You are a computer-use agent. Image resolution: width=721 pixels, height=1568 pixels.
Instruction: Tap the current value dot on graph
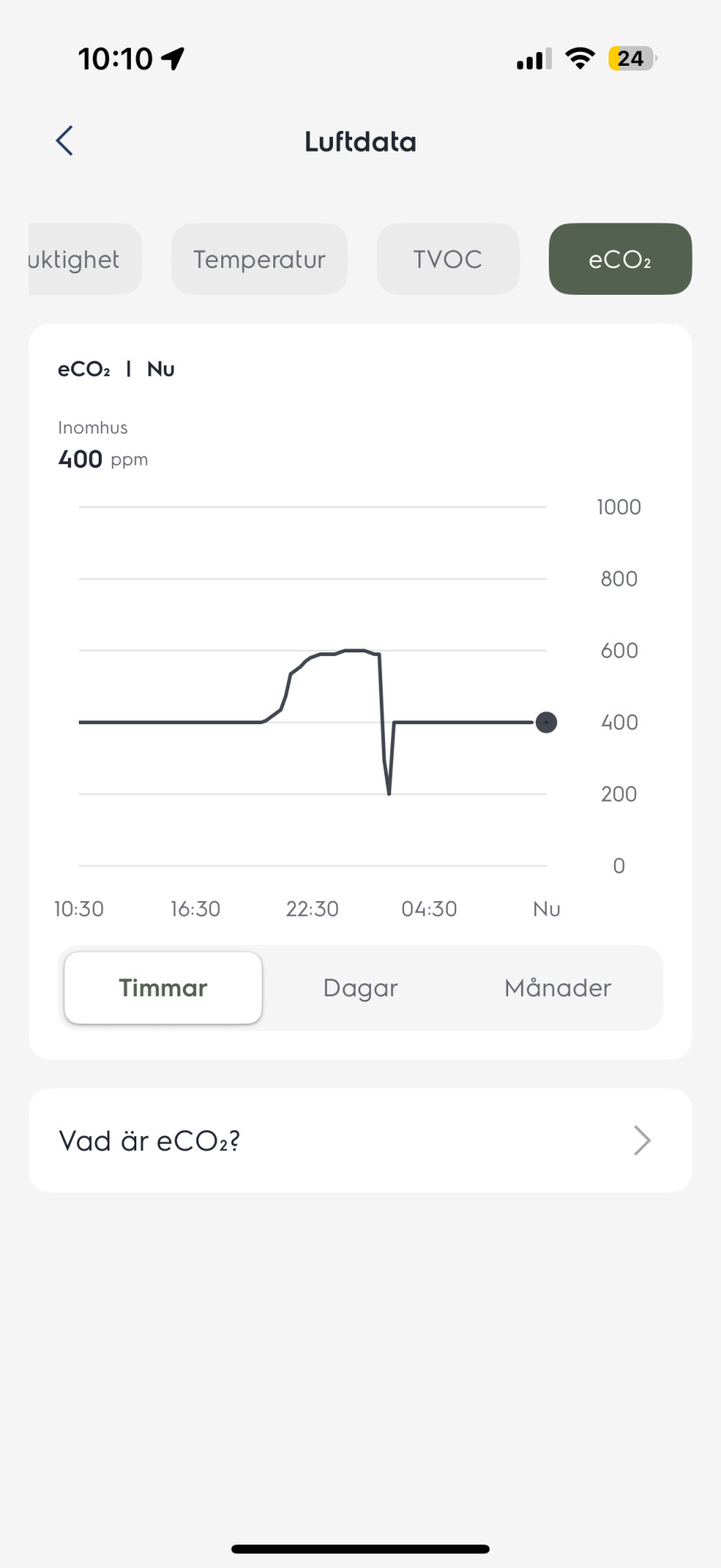coord(546,722)
